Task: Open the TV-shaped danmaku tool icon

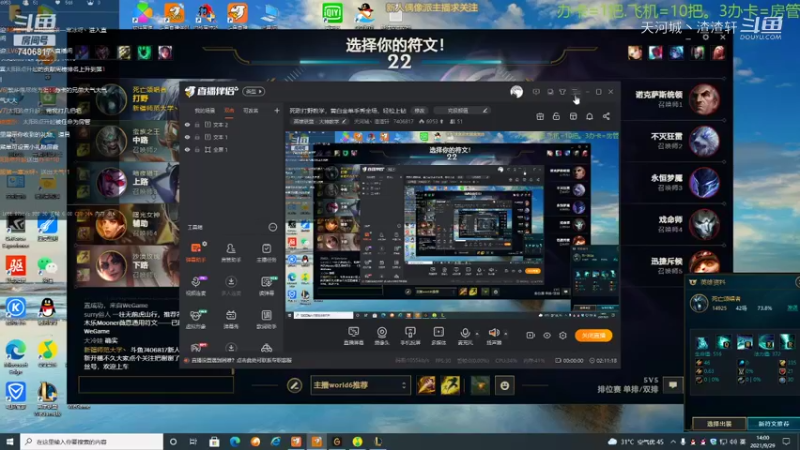Action: tap(231, 318)
